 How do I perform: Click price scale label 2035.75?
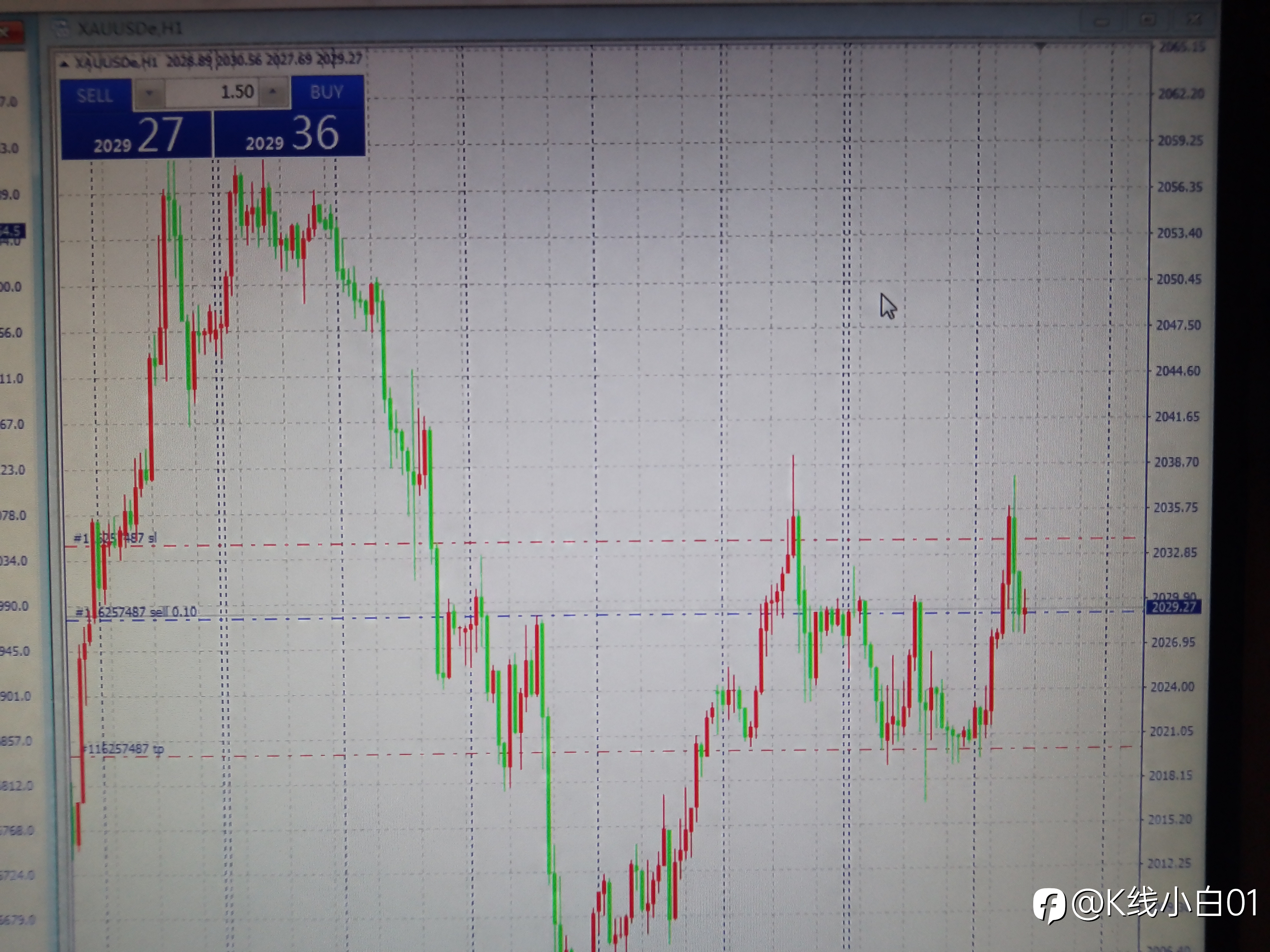[1175, 507]
